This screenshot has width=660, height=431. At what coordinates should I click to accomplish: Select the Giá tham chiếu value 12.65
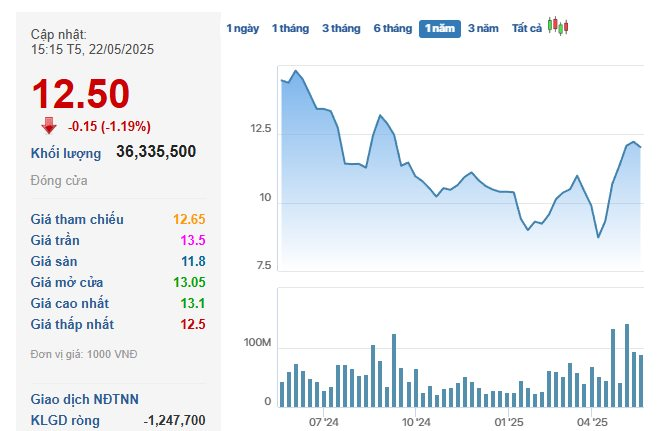click(x=189, y=219)
